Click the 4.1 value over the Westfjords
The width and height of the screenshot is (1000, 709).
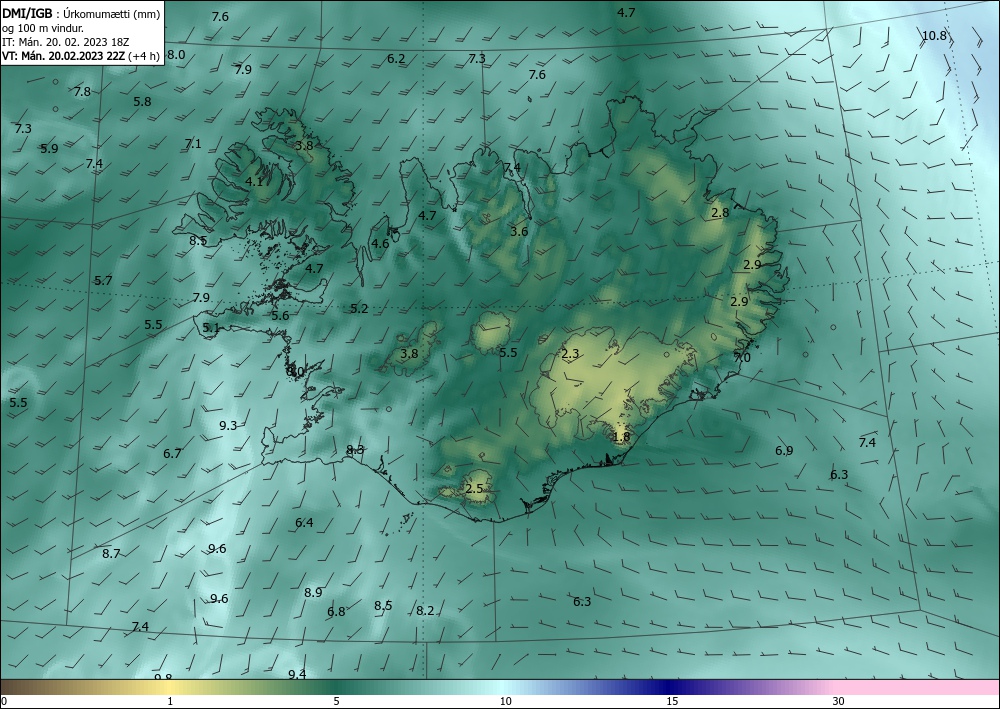(254, 182)
